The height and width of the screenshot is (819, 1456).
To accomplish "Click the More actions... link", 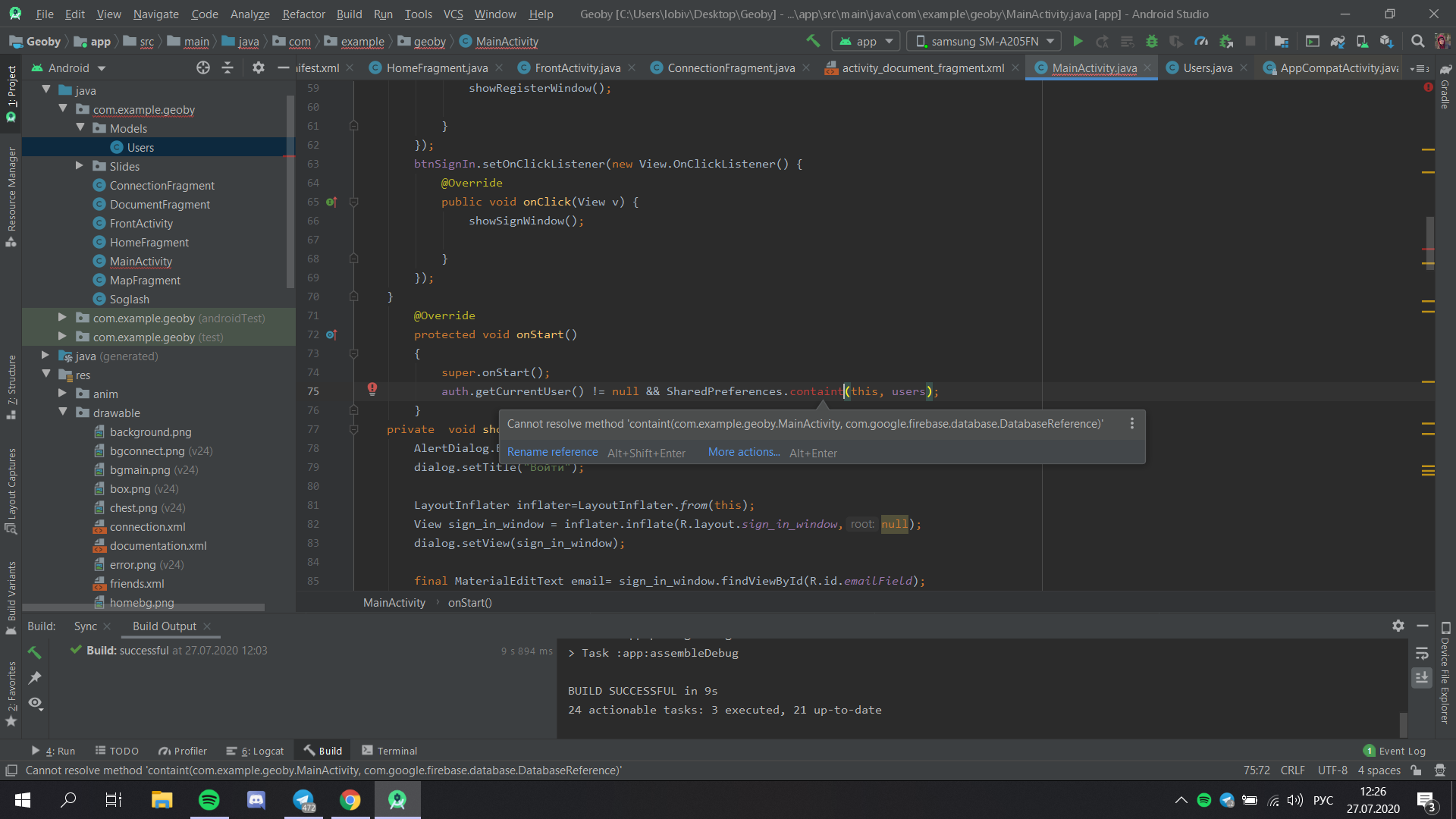I will coord(744,452).
